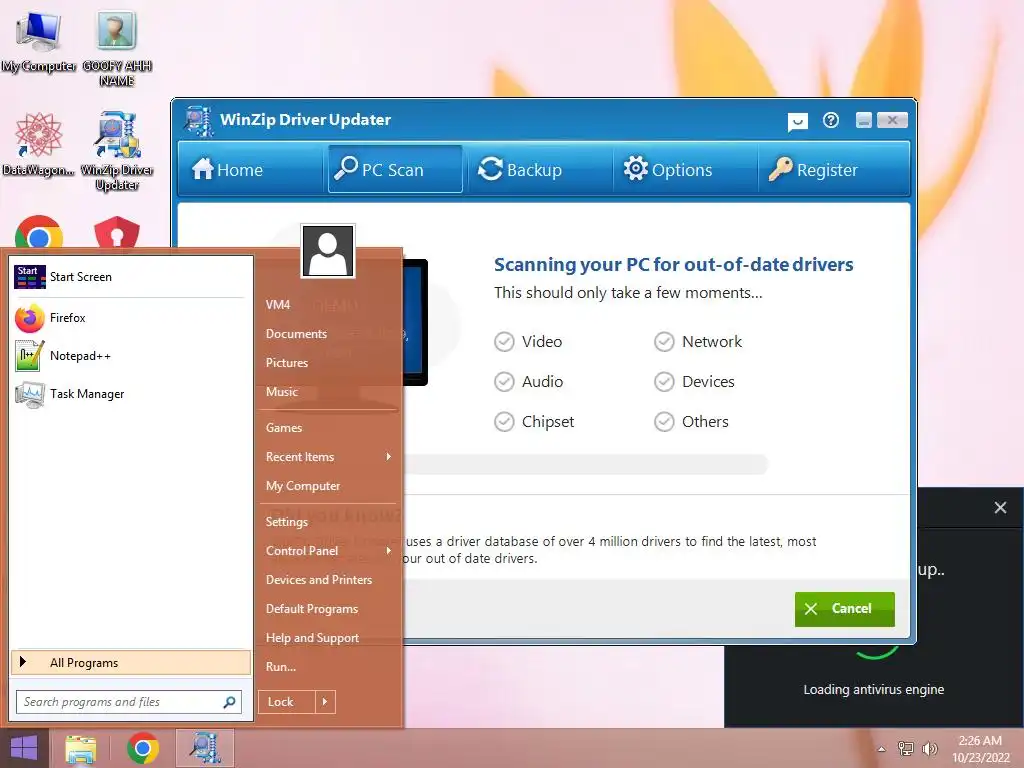Click the search magnifier icon in Start menu
1024x768 pixels.
coord(229,702)
